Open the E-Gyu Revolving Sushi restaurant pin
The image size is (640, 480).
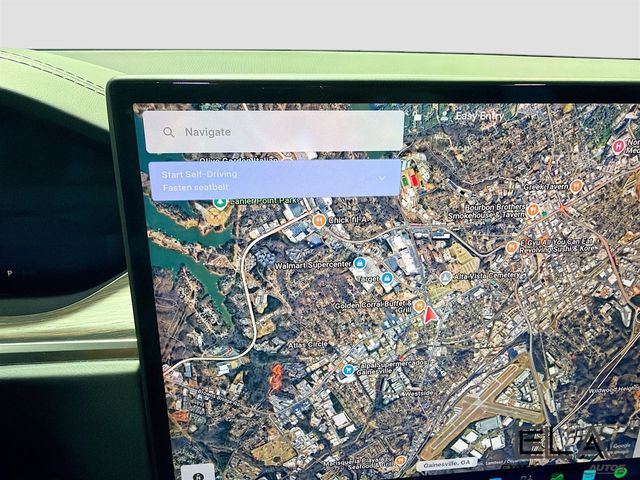(512, 247)
